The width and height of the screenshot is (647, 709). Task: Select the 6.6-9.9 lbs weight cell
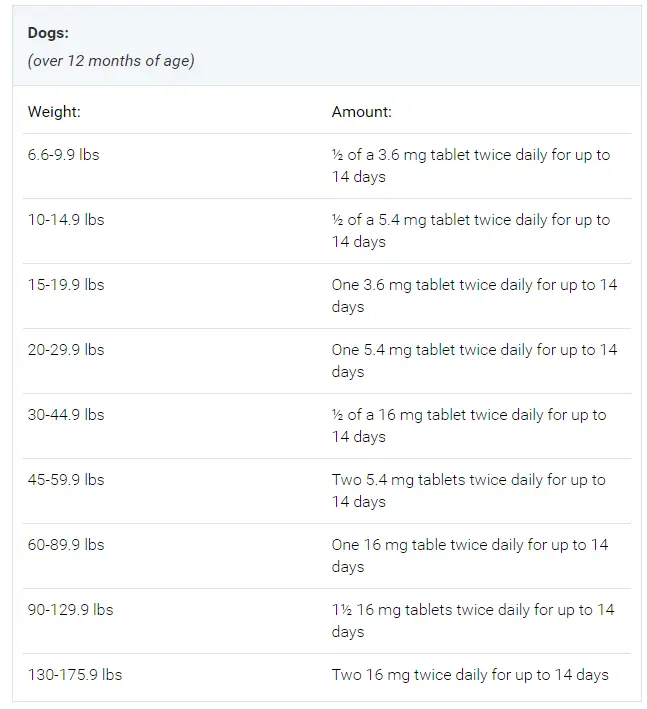[x=63, y=155]
